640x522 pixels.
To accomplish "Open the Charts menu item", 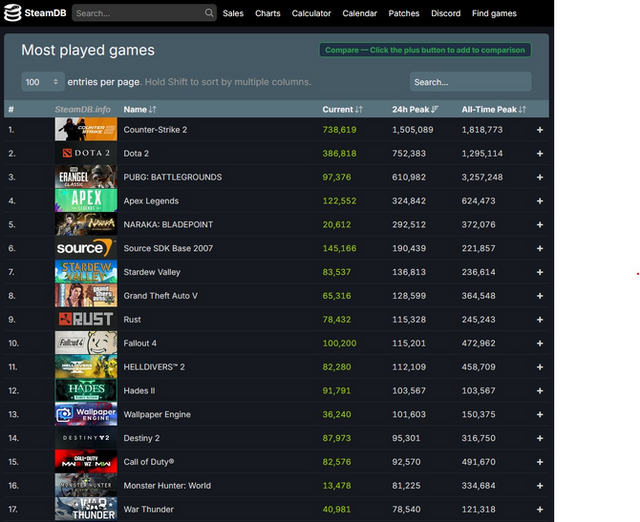I will point(267,13).
